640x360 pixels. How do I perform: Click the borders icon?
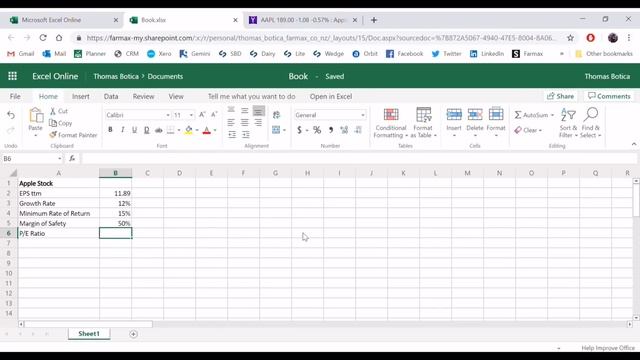click(x=171, y=130)
